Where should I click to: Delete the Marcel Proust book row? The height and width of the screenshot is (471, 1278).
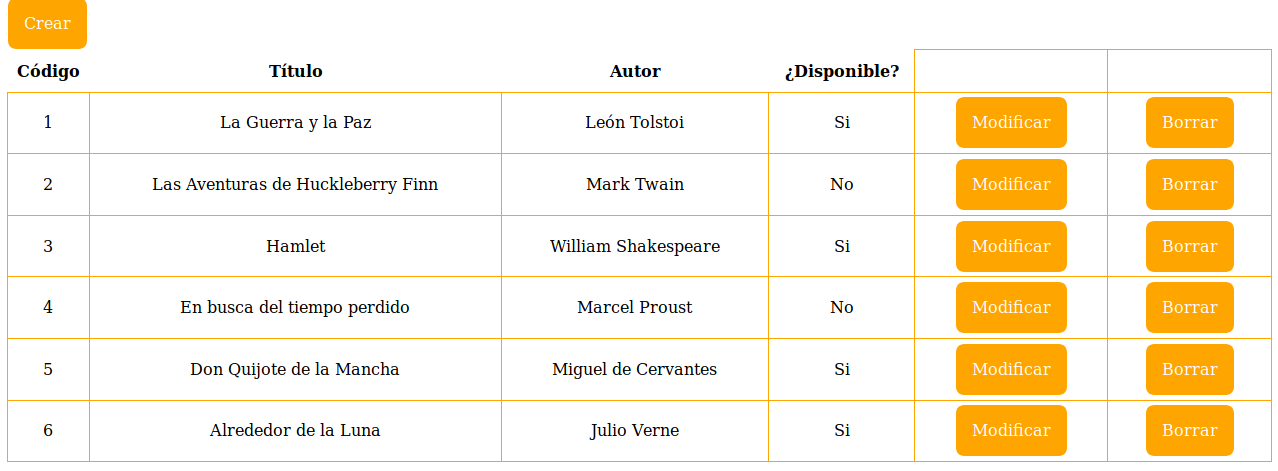pyautogui.click(x=1189, y=308)
